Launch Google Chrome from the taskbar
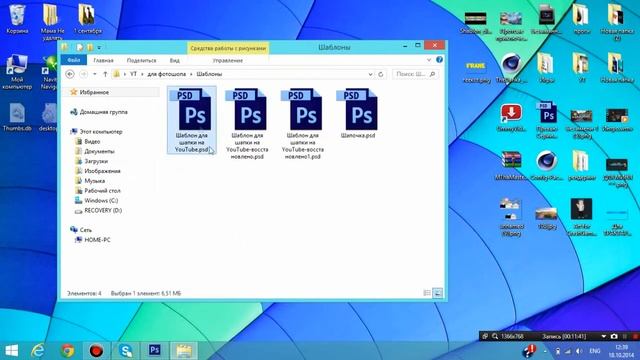This screenshot has width=640, height=360. 67,351
